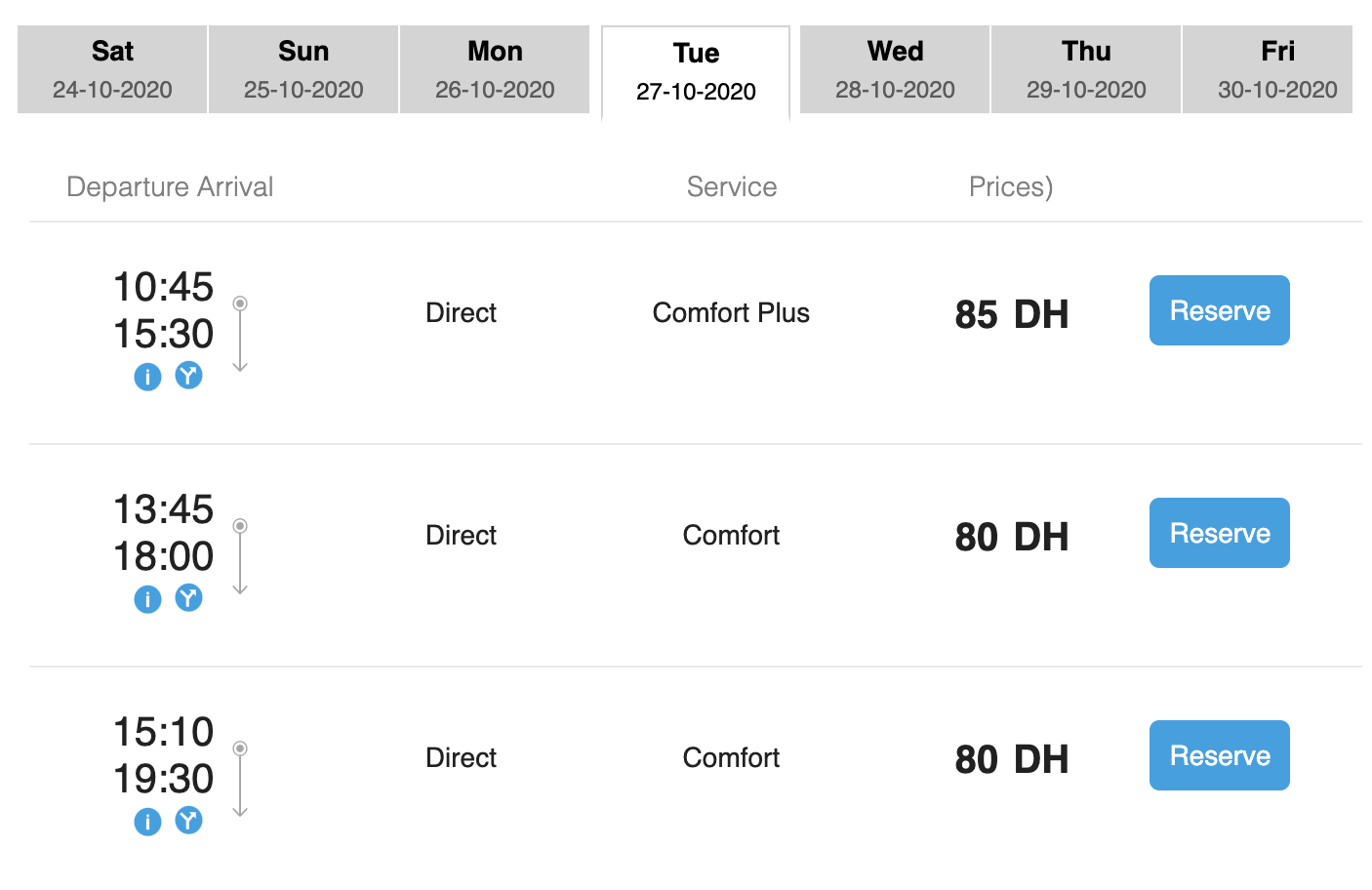Screen dimensions: 1372x890
Task: Reserve the 13:45 Comfort trip
Action: (x=1219, y=533)
